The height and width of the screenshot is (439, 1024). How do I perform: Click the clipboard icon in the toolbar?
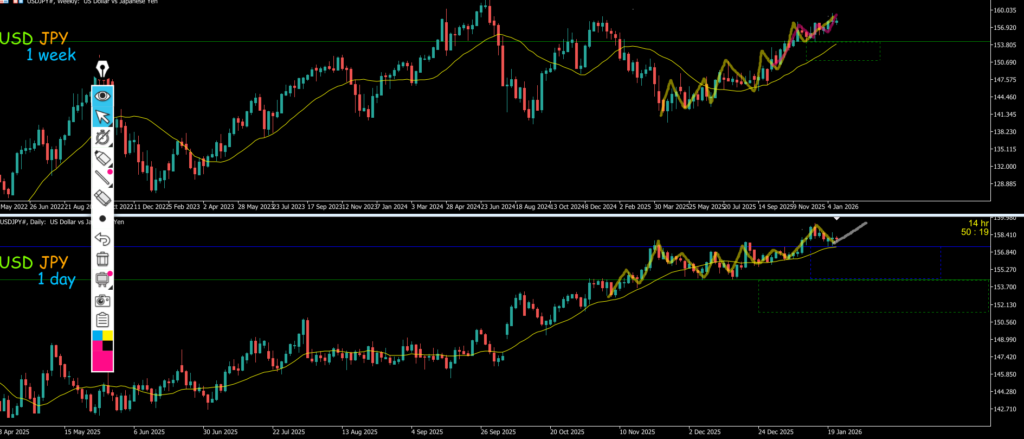click(x=102, y=319)
